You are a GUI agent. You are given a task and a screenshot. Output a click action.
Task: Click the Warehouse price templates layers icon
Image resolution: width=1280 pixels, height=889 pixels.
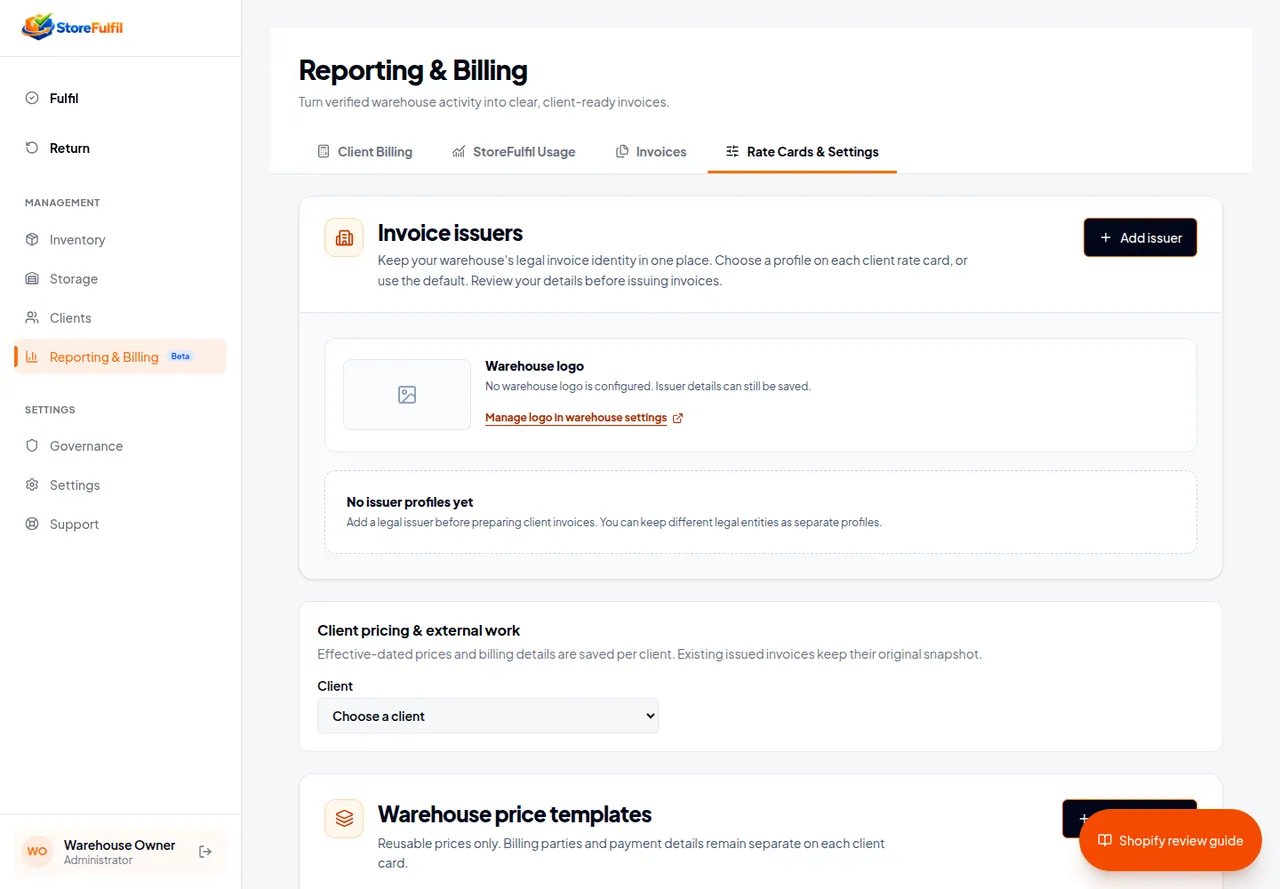coord(344,819)
